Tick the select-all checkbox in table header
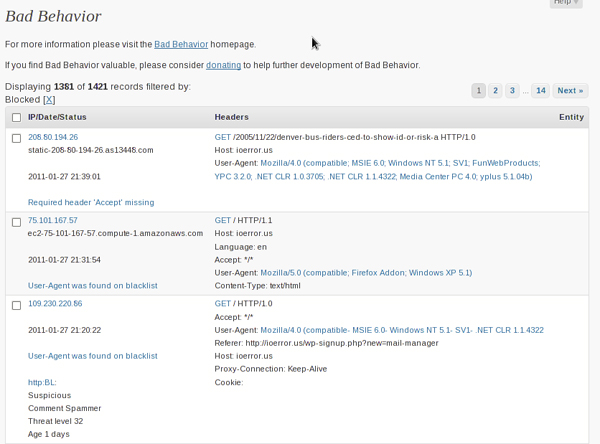The image size is (600, 444). [16, 118]
